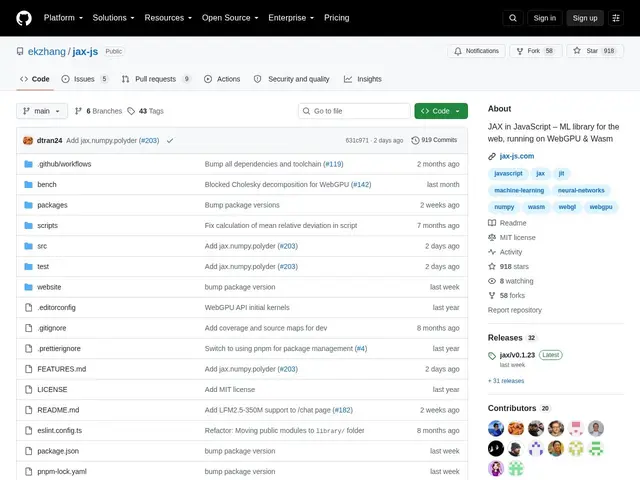This screenshot has width=640, height=480.
Task: Switch to the Issues tab
Action: 84,79
